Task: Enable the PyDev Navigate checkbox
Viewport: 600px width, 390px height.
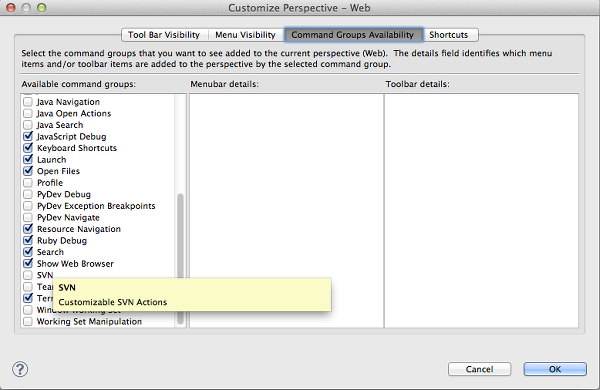Action: [28, 217]
